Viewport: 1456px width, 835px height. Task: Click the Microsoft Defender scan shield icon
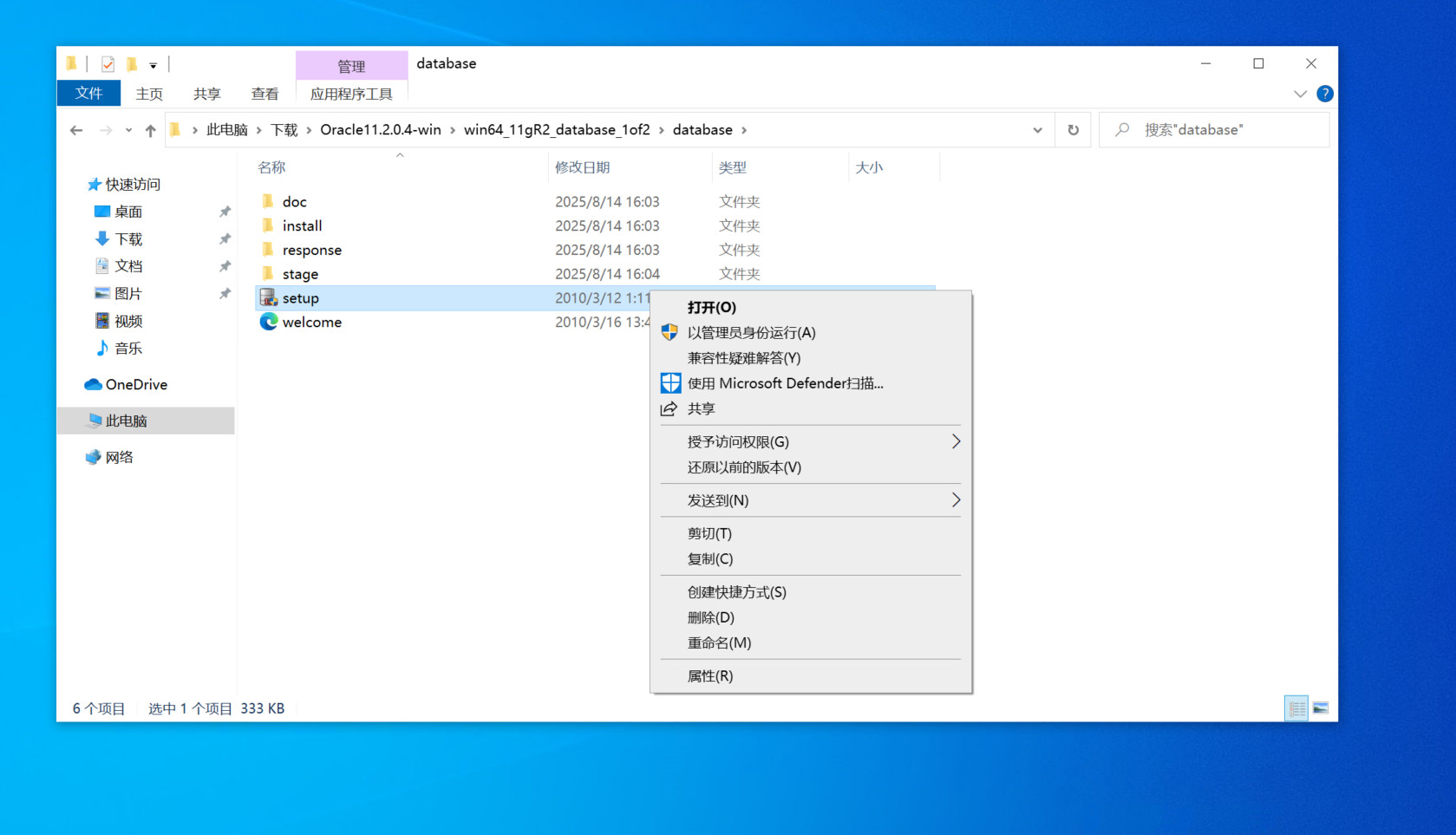670,383
